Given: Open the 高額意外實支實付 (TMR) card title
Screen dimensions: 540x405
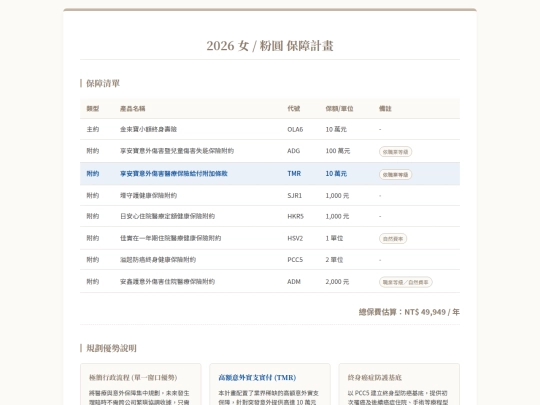Looking at the screenshot, I should pyautogui.click(x=257, y=378).
